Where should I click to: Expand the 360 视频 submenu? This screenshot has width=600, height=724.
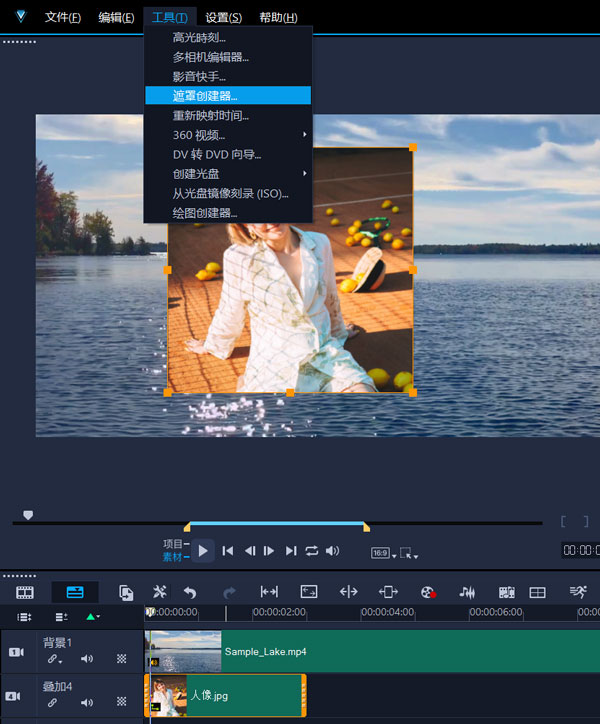click(199, 135)
